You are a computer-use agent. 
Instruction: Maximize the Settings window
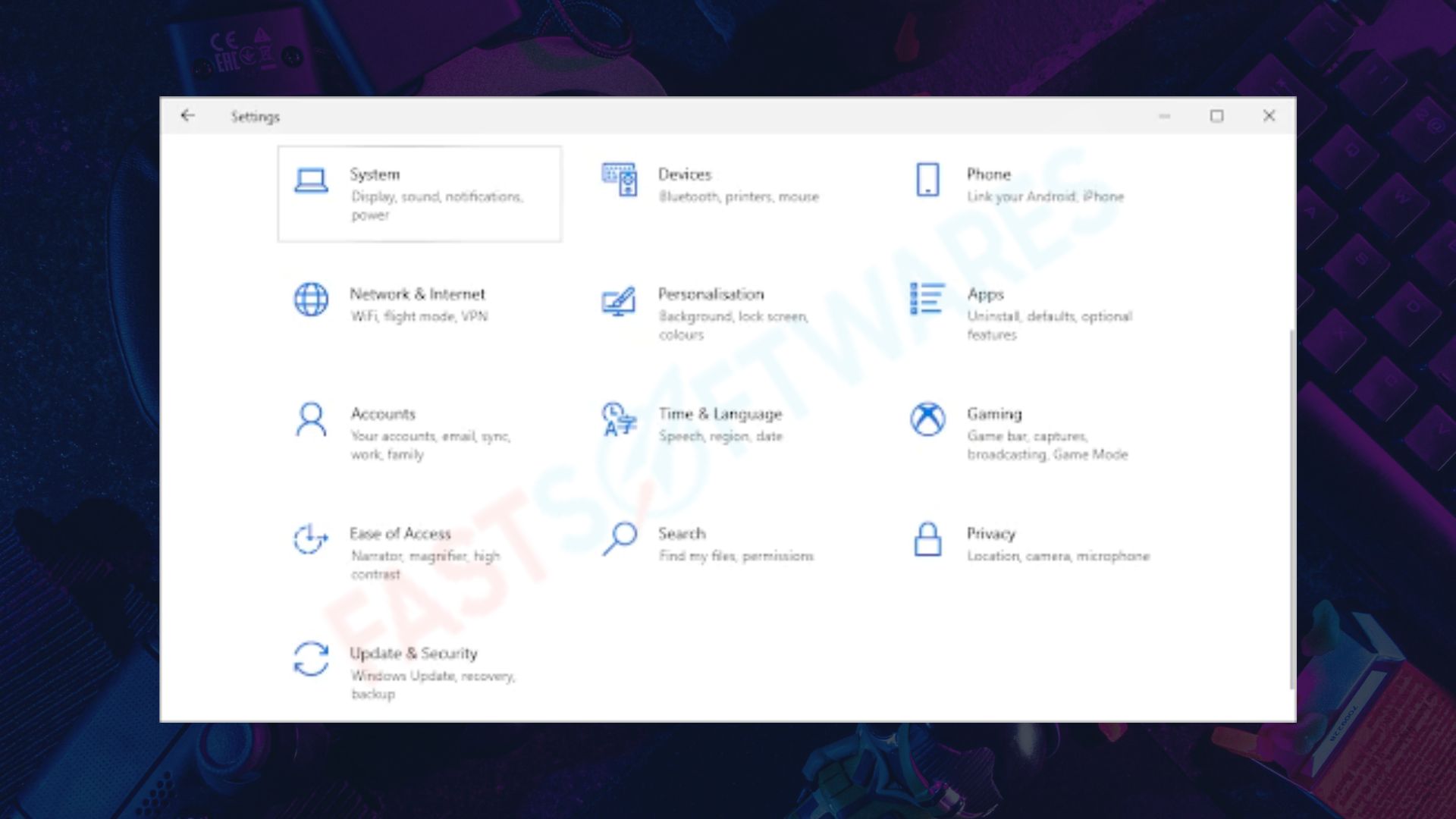point(1216,115)
